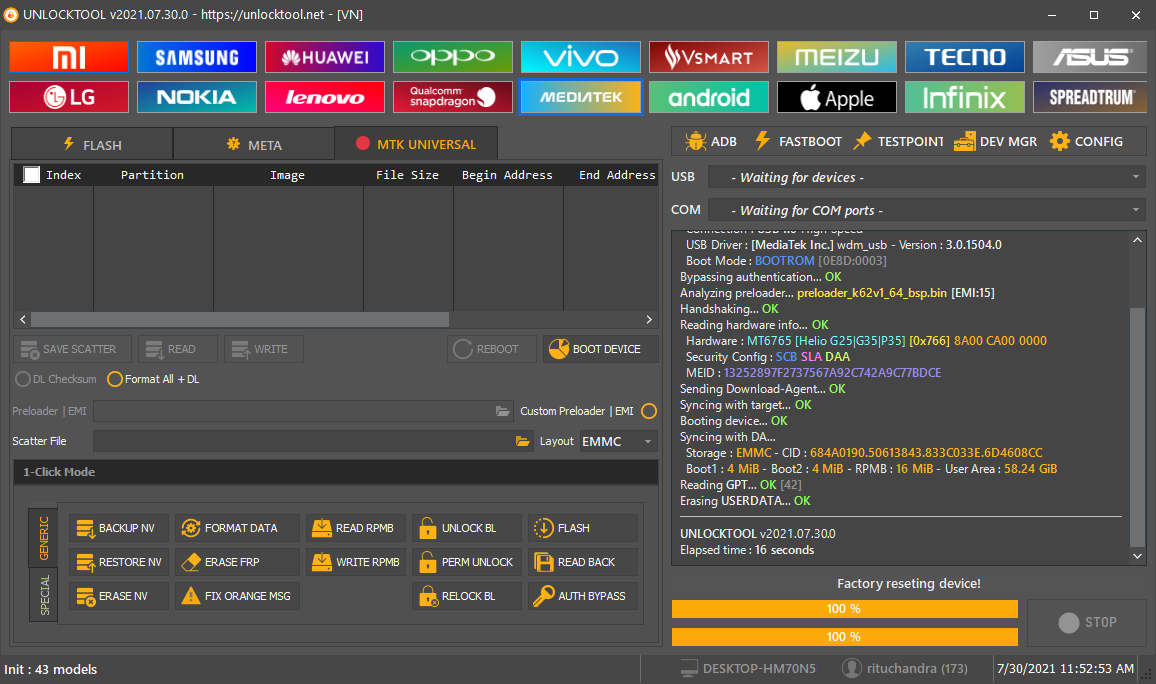1156x684 pixels.
Task: Click the REBOOT button
Action: pyautogui.click(x=491, y=349)
